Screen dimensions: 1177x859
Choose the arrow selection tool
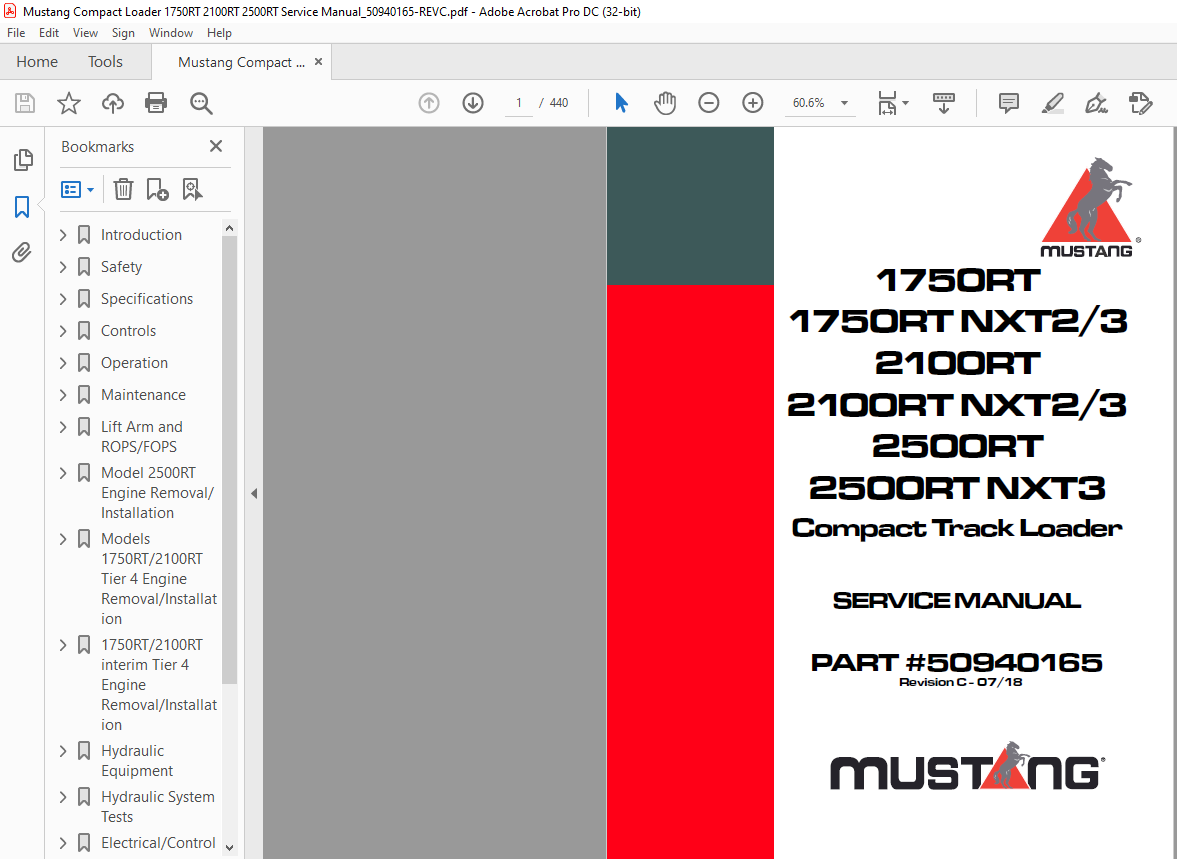pos(621,103)
